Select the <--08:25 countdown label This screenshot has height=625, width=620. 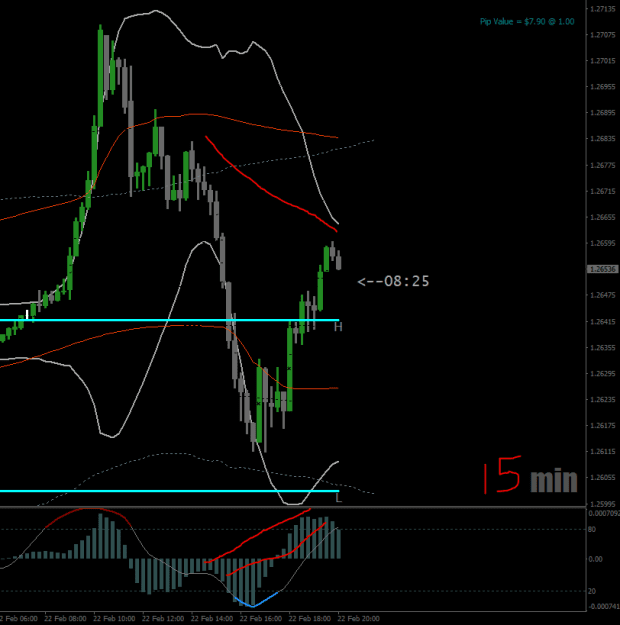[394, 281]
